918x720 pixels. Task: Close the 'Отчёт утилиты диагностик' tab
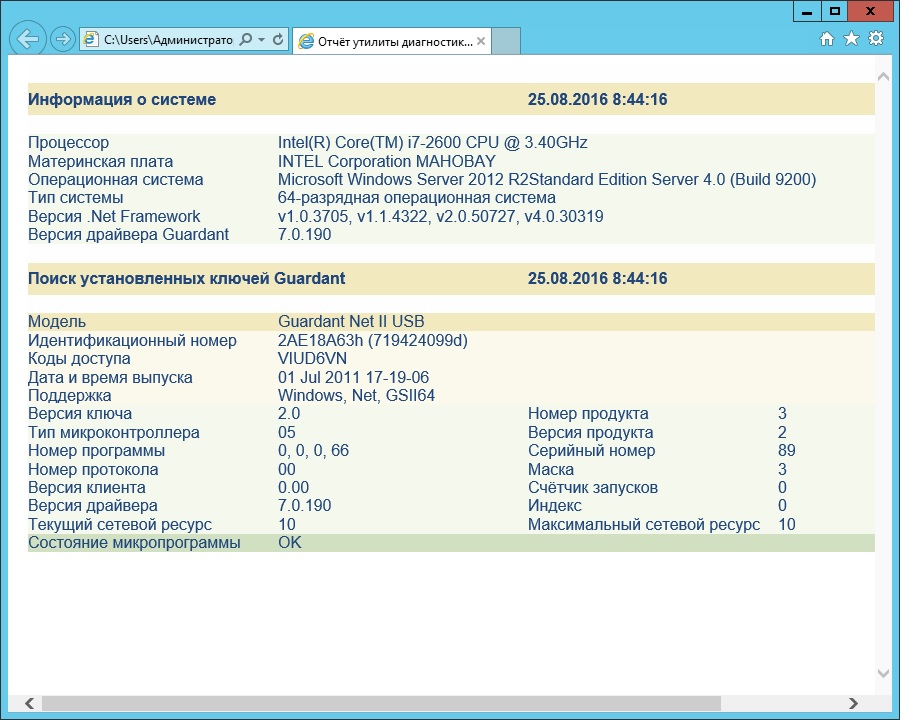[481, 41]
